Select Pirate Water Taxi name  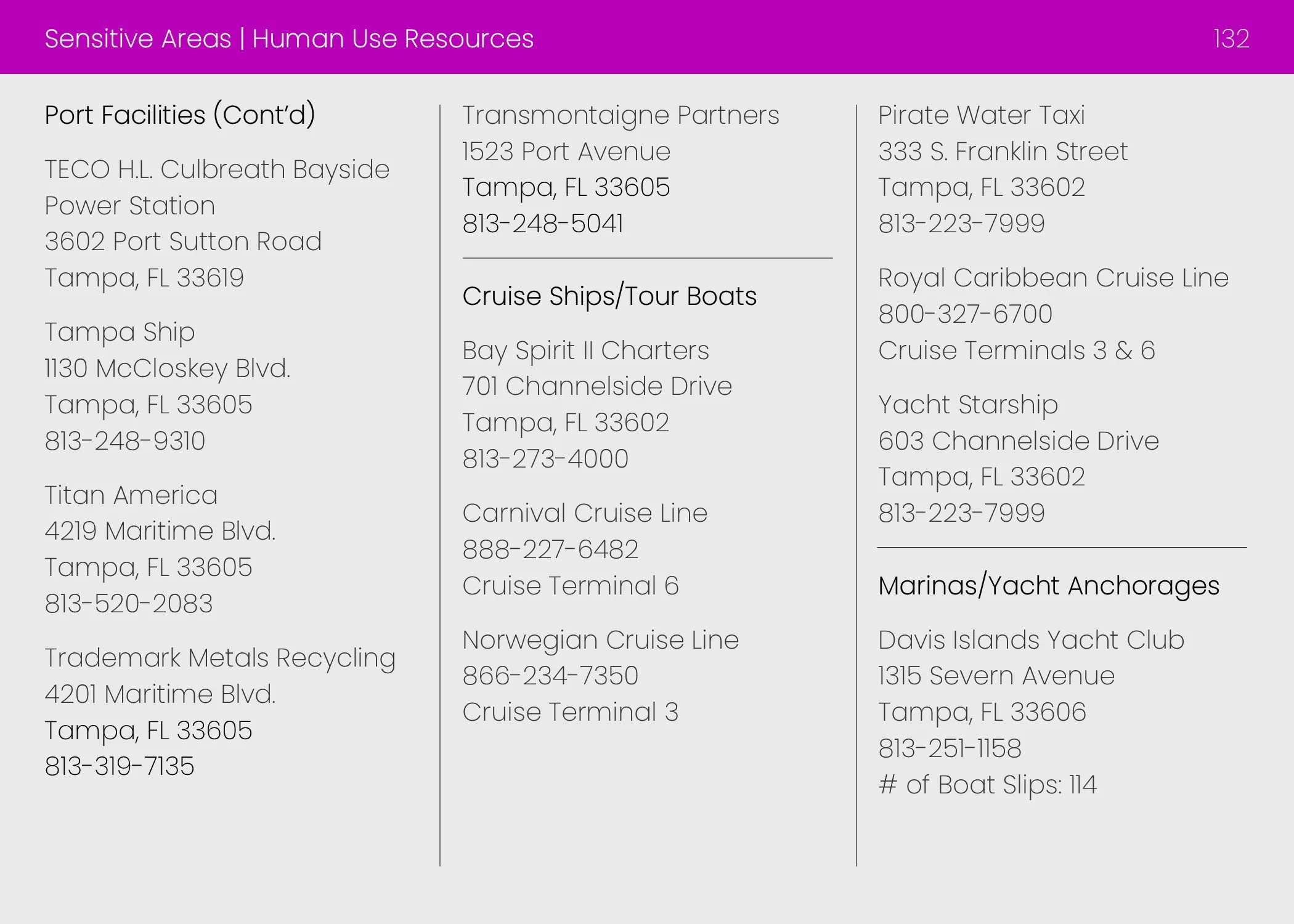981,115
